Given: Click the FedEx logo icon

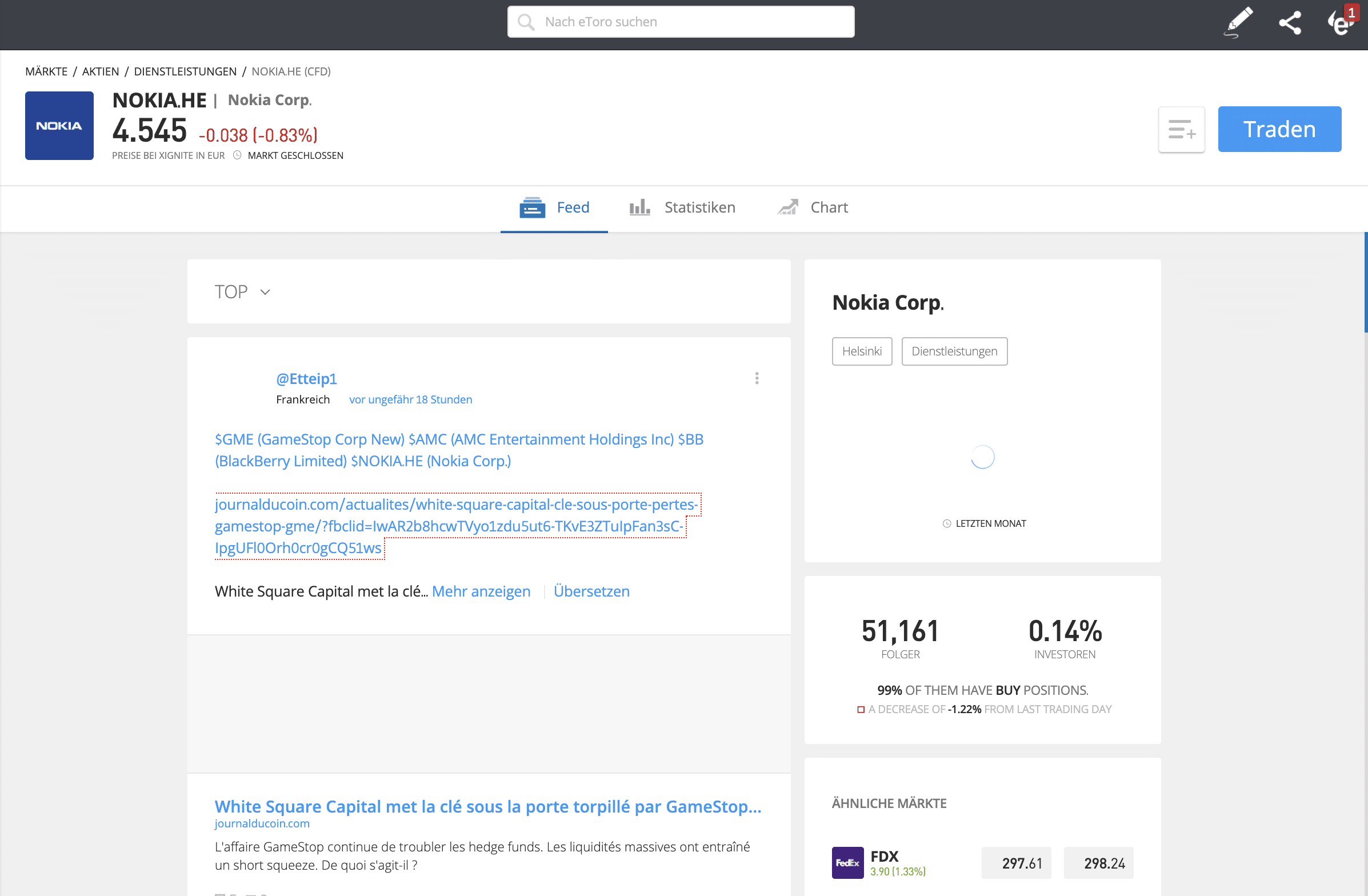Looking at the screenshot, I should [848, 863].
